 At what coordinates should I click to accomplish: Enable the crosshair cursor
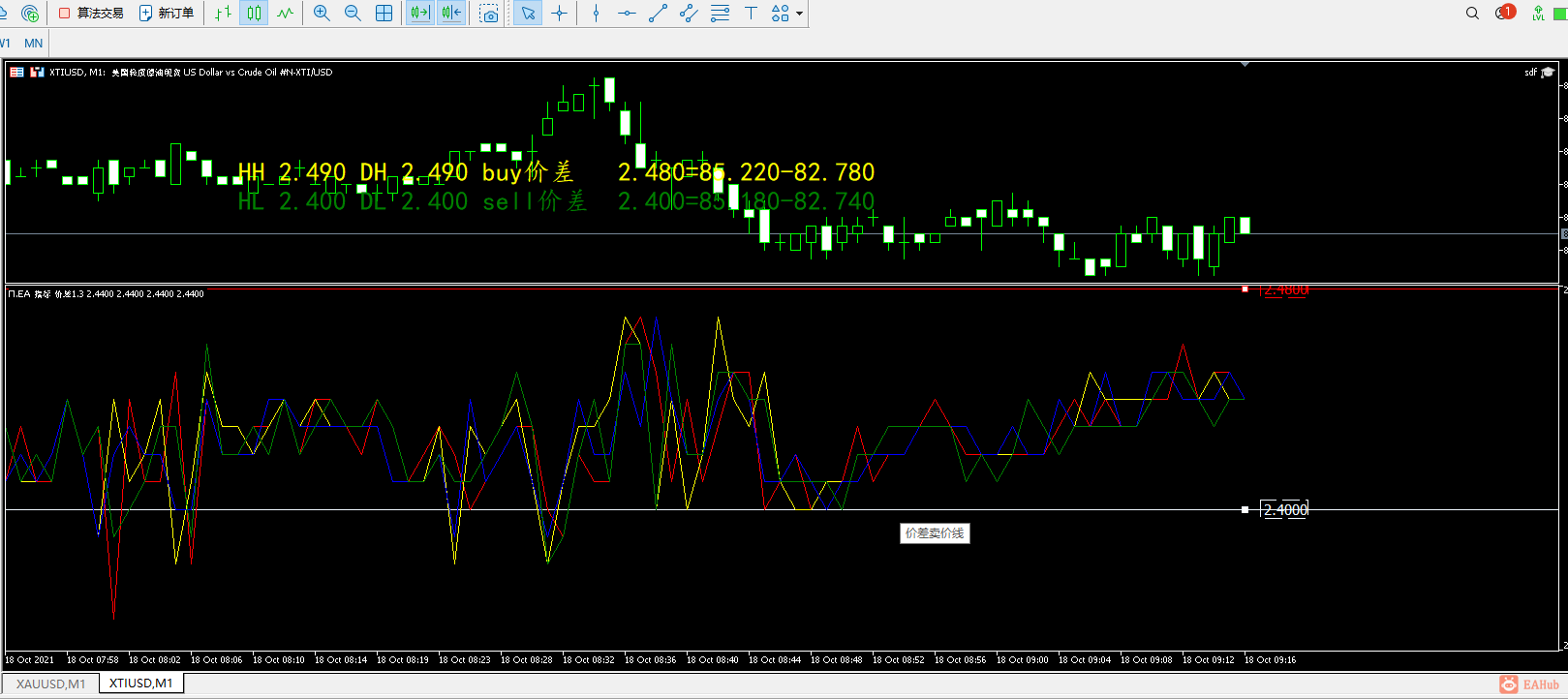(x=559, y=14)
